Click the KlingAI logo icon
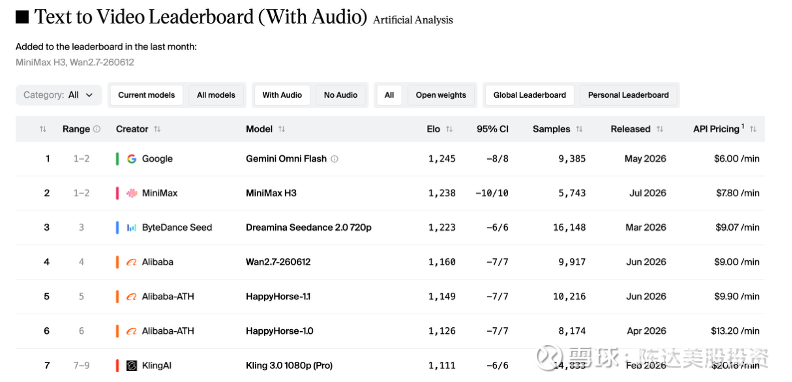The width and height of the screenshot is (792, 382). [x=131, y=365]
